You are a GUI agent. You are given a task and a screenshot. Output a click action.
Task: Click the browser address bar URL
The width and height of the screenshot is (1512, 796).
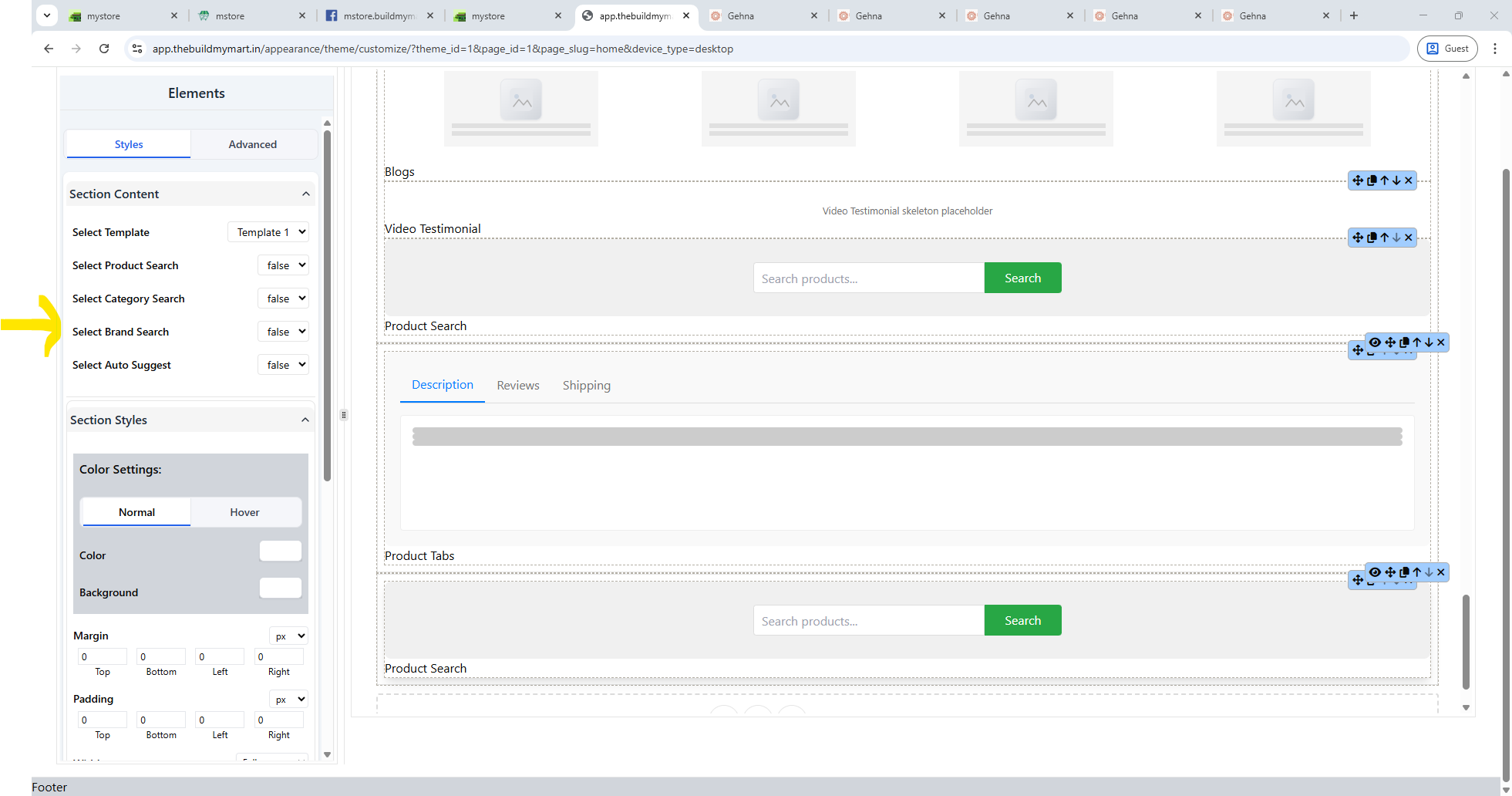click(443, 49)
